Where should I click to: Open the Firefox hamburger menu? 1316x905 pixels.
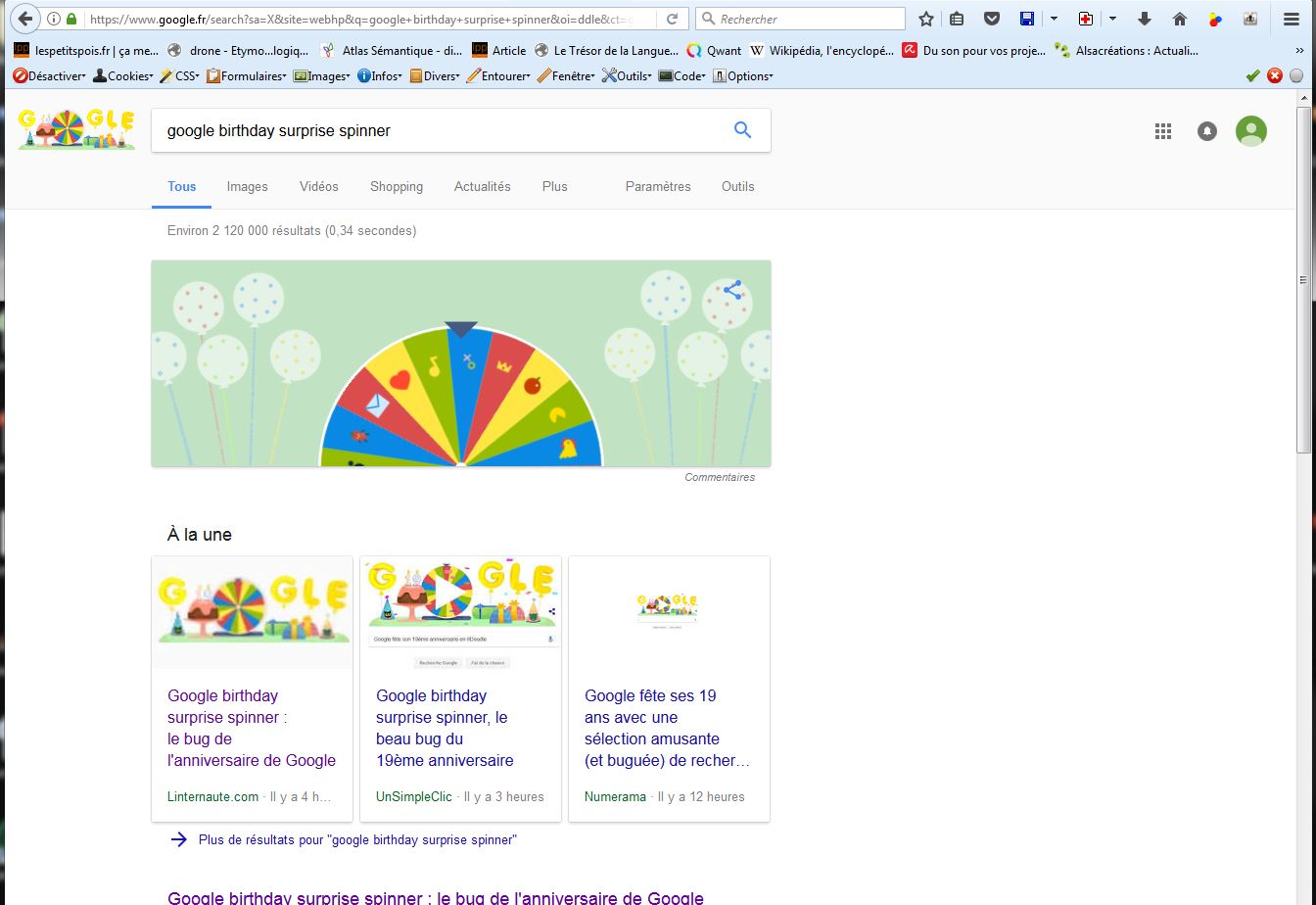pos(1292,19)
